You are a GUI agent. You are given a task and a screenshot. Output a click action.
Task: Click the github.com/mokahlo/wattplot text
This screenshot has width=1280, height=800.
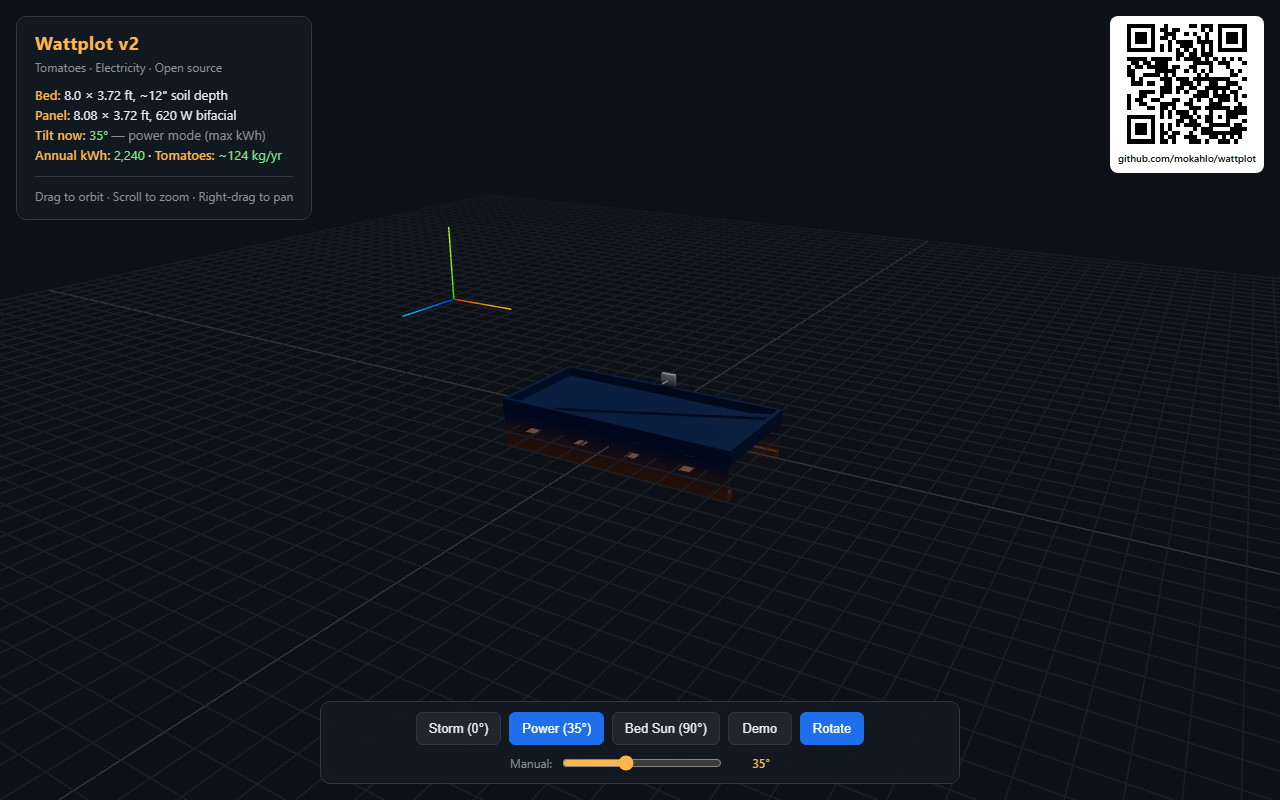pyautogui.click(x=1187, y=159)
